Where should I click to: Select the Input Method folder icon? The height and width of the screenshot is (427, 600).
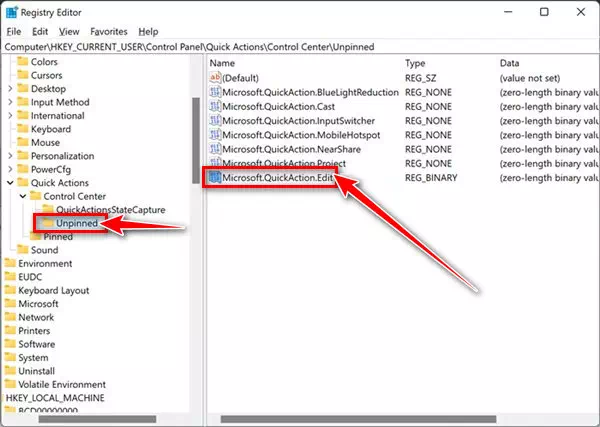click(23, 102)
